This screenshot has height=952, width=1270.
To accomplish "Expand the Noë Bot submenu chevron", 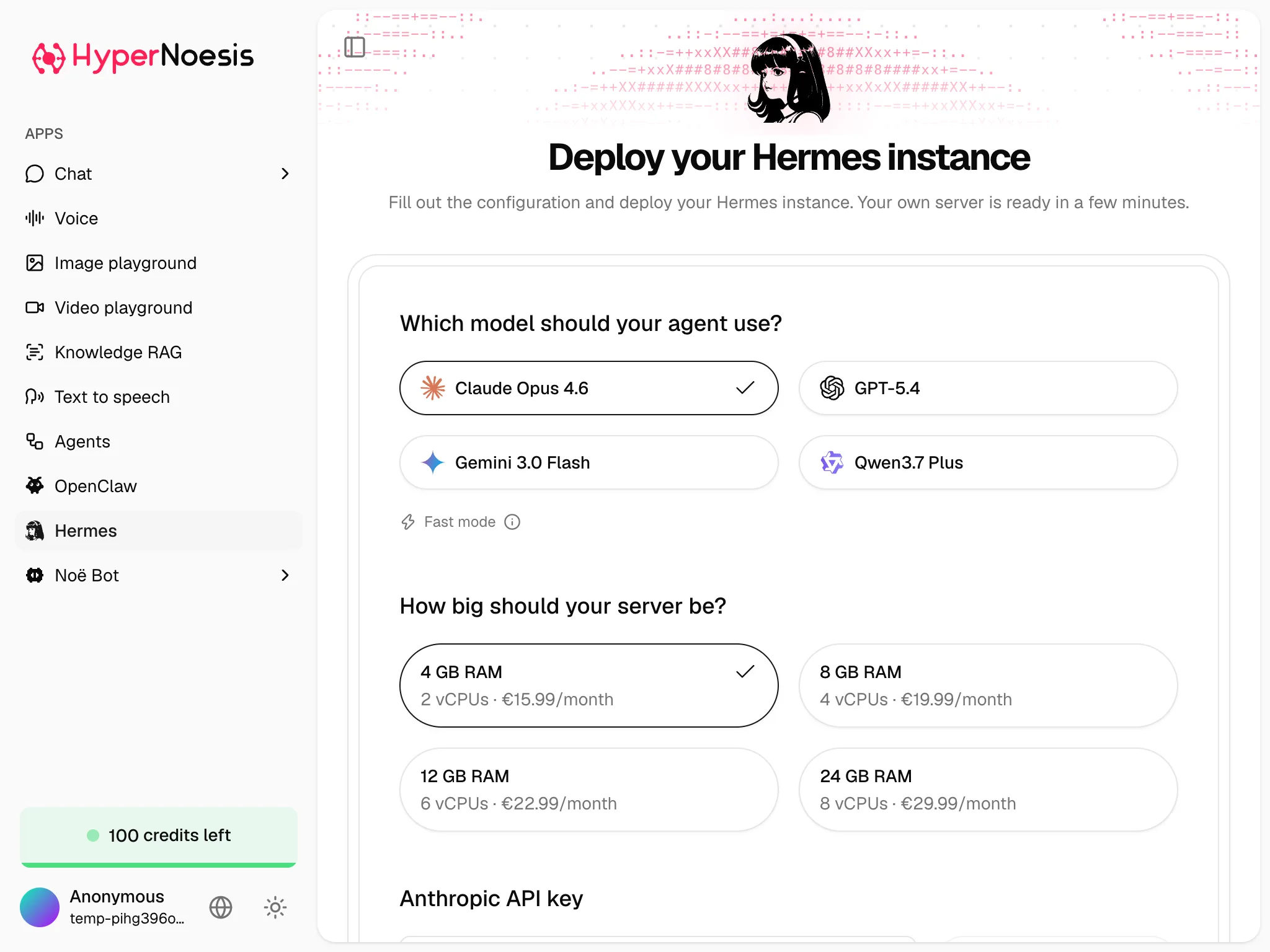I will tap(285, 575).
